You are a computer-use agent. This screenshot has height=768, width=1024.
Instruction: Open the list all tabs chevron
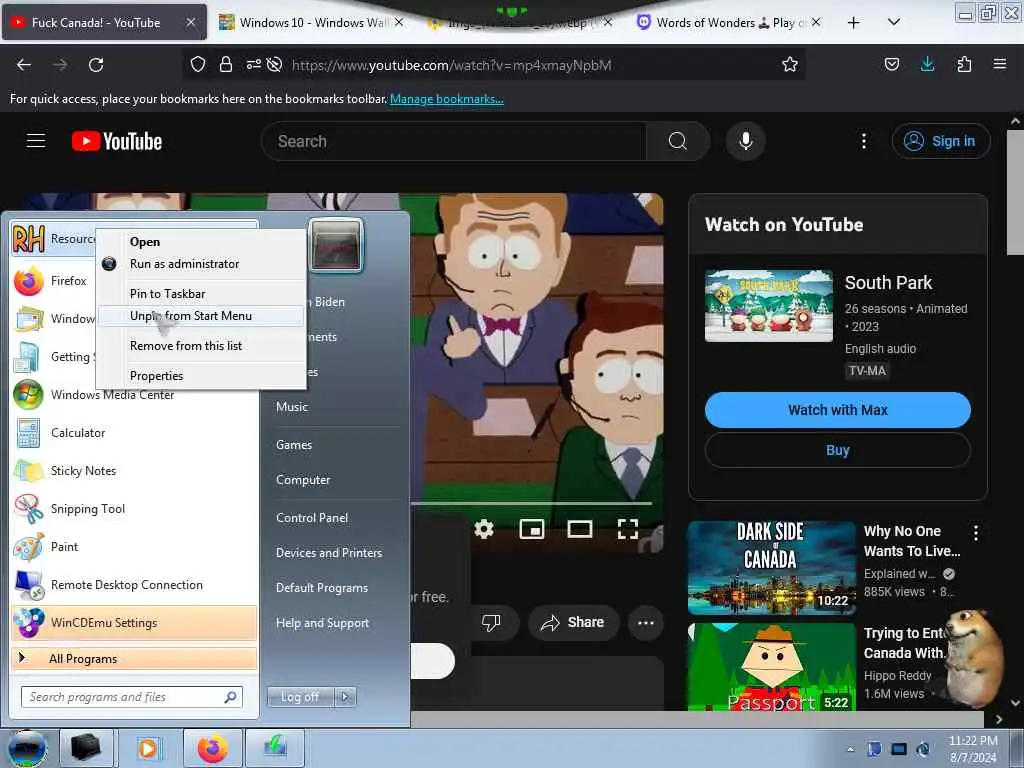[x=894, y=22]
